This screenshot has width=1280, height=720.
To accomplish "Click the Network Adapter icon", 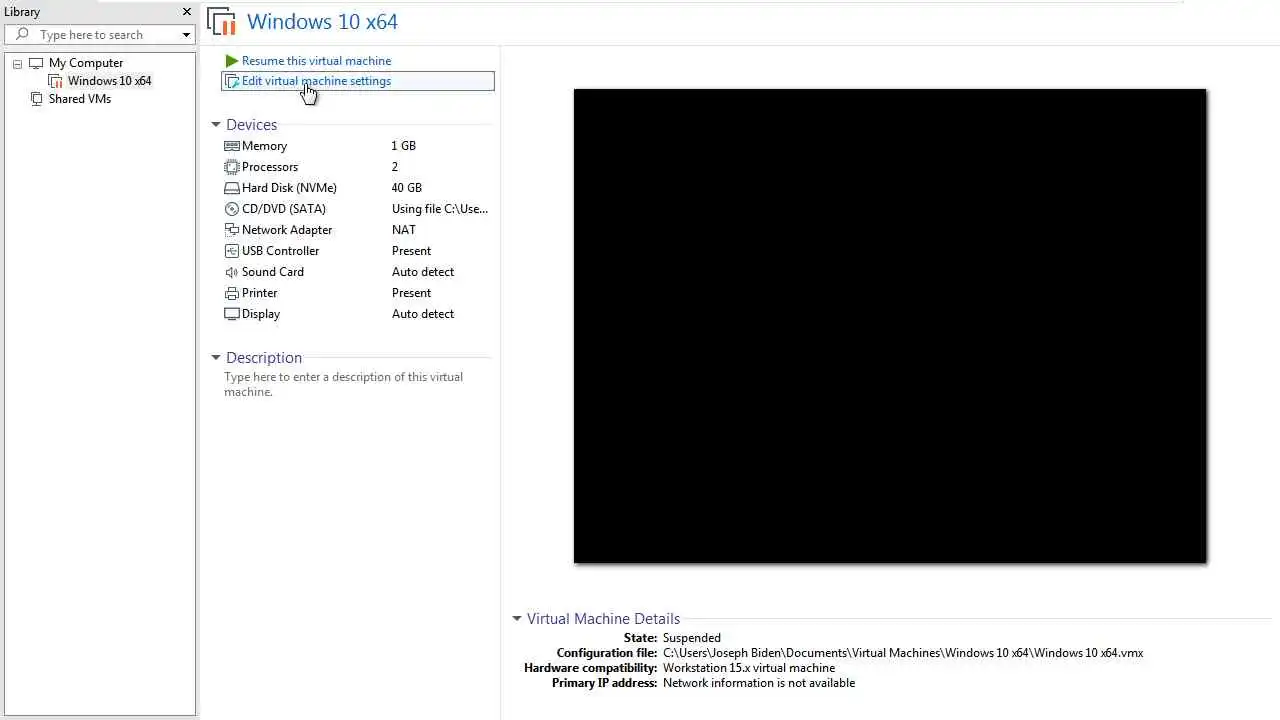I will pos(232,230).
